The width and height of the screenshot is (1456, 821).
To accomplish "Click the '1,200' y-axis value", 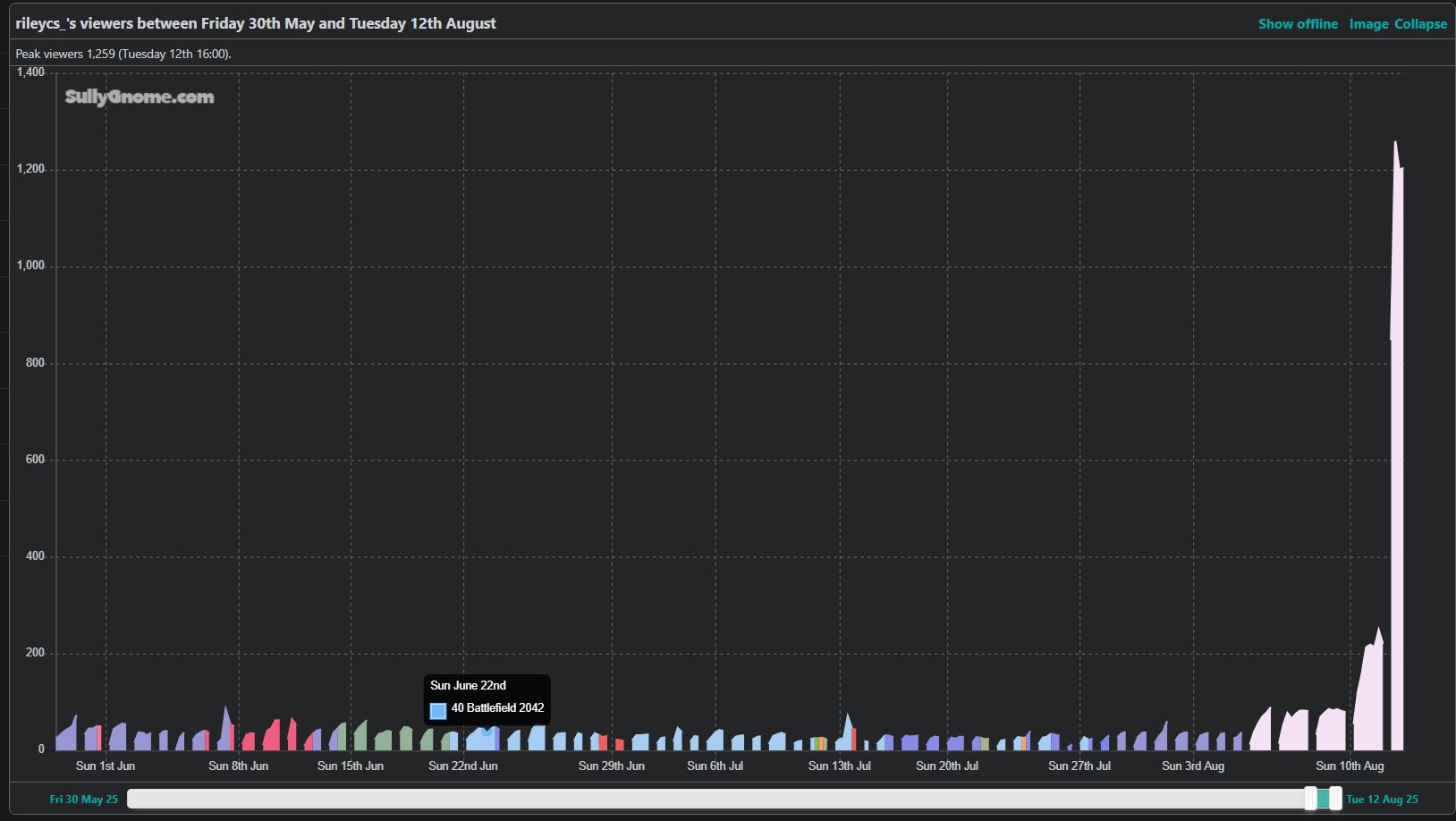I will pos(30,169).
